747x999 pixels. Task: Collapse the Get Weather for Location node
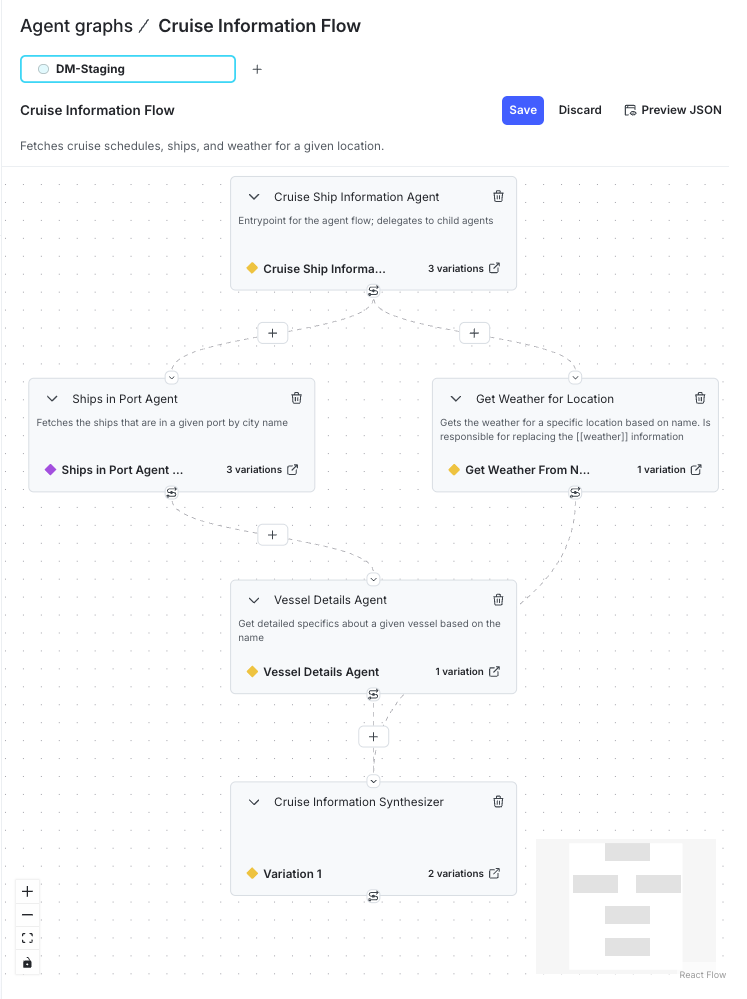click(455, 398)
